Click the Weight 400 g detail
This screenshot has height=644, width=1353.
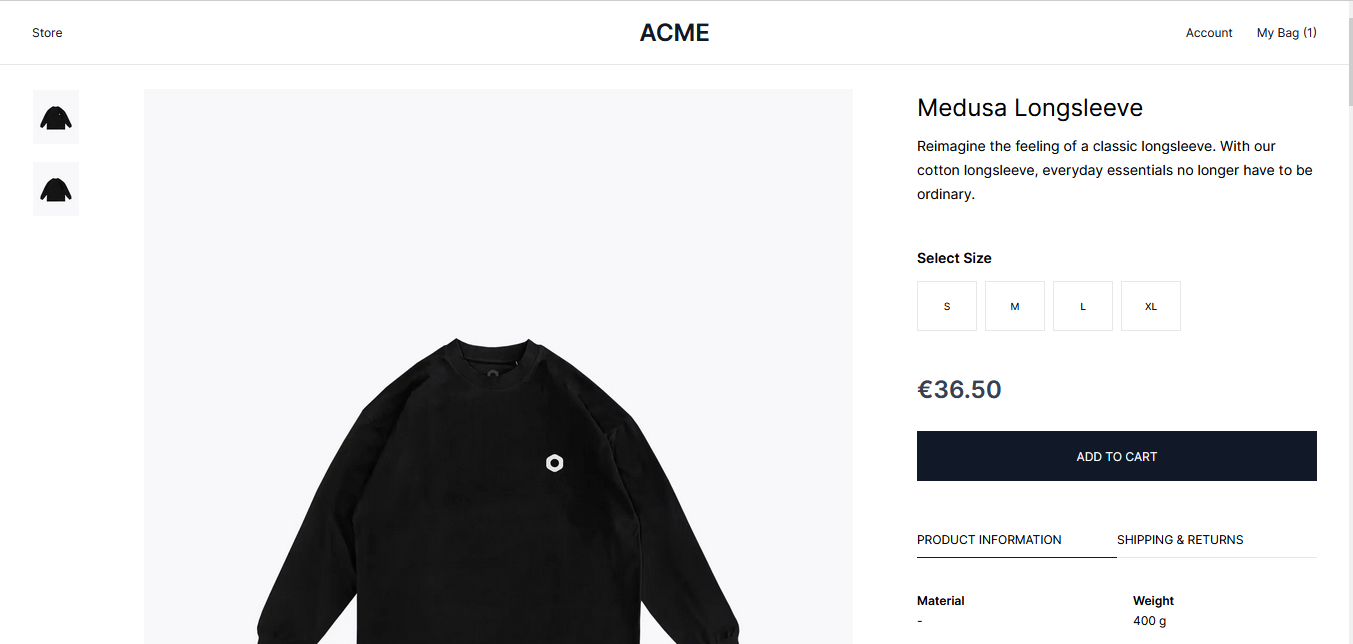1153,611
